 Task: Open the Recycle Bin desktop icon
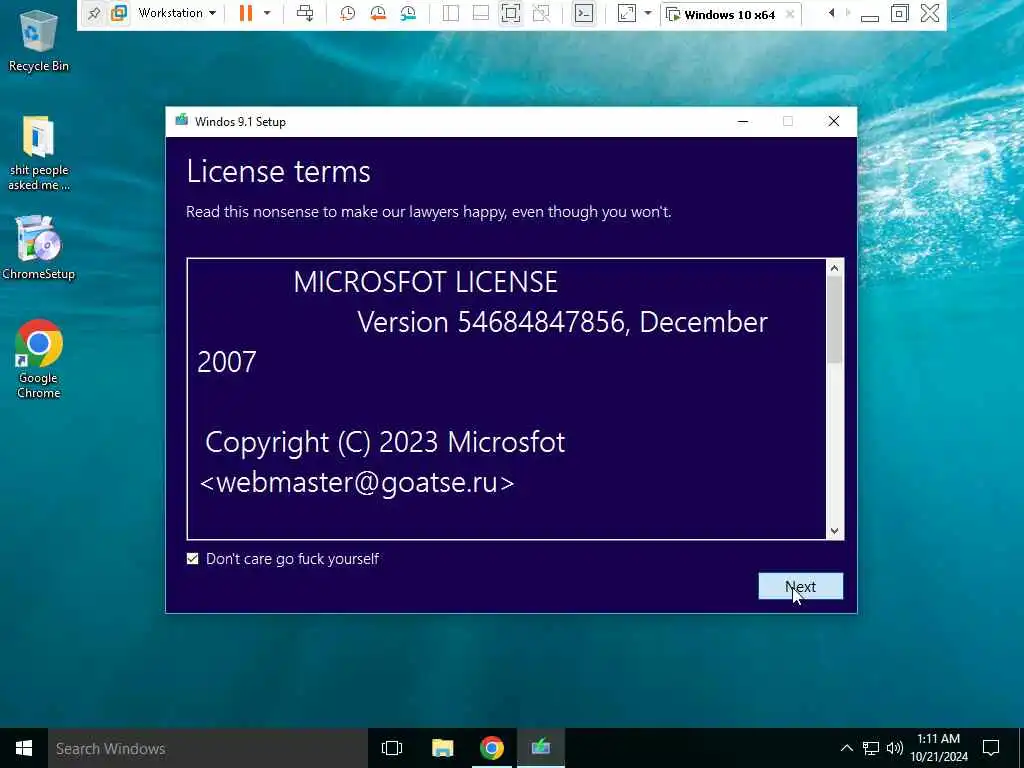(39, 40)
